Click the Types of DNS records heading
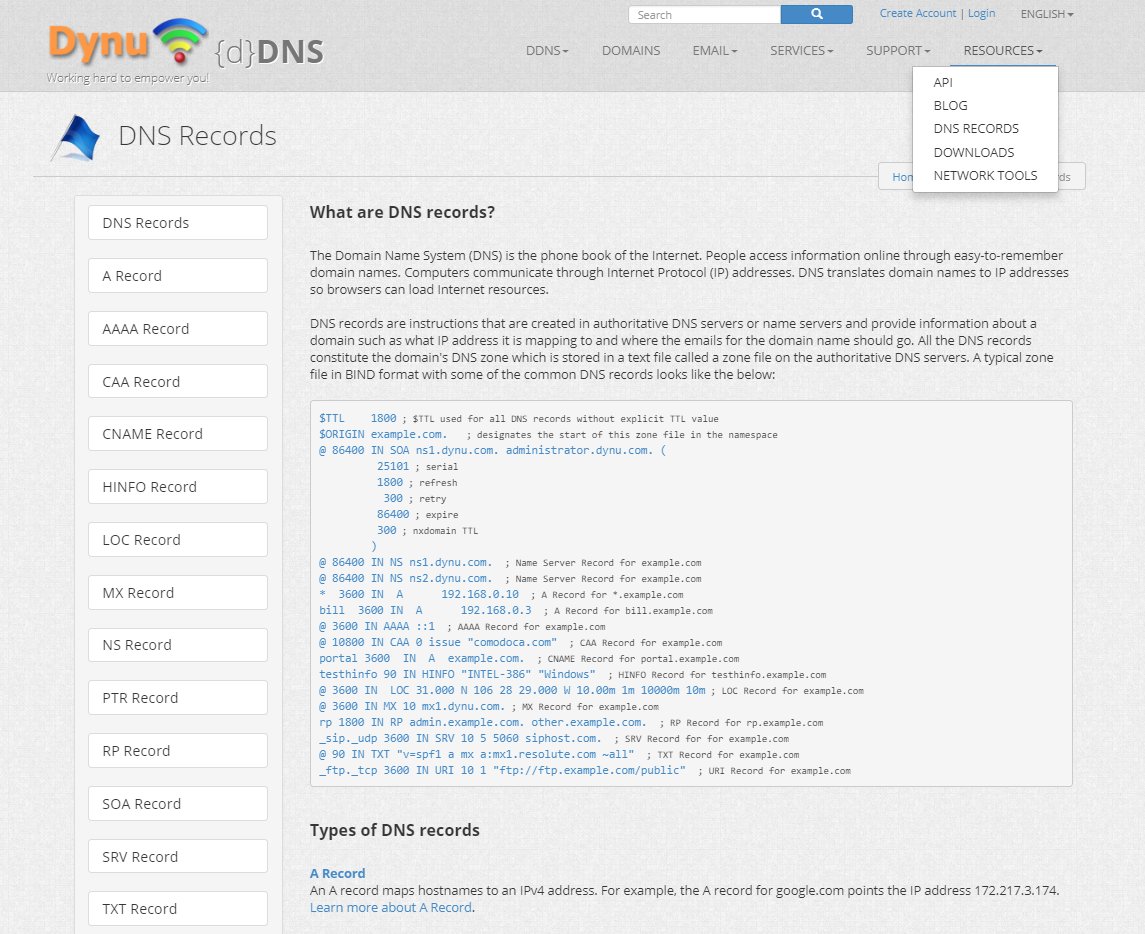The height and width of the screenshot is (934, 1145). pyautogui.click(x=394, y=830)
